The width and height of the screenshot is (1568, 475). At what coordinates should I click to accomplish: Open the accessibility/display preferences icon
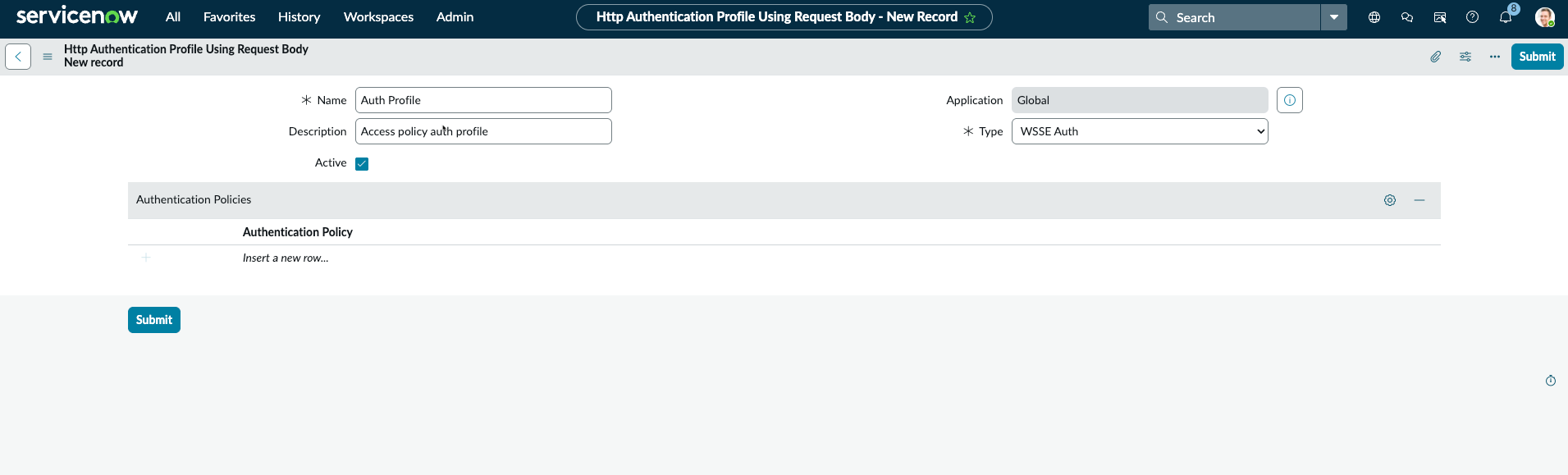[x=1440, y=17]
